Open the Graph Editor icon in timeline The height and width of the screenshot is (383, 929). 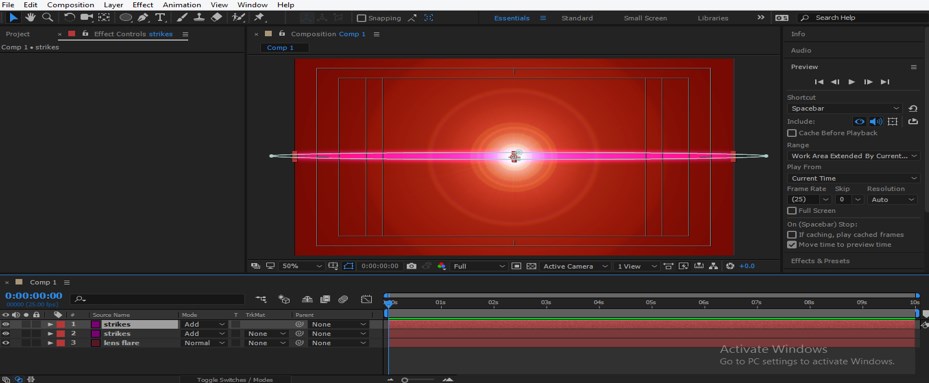[x=367, y=299]
